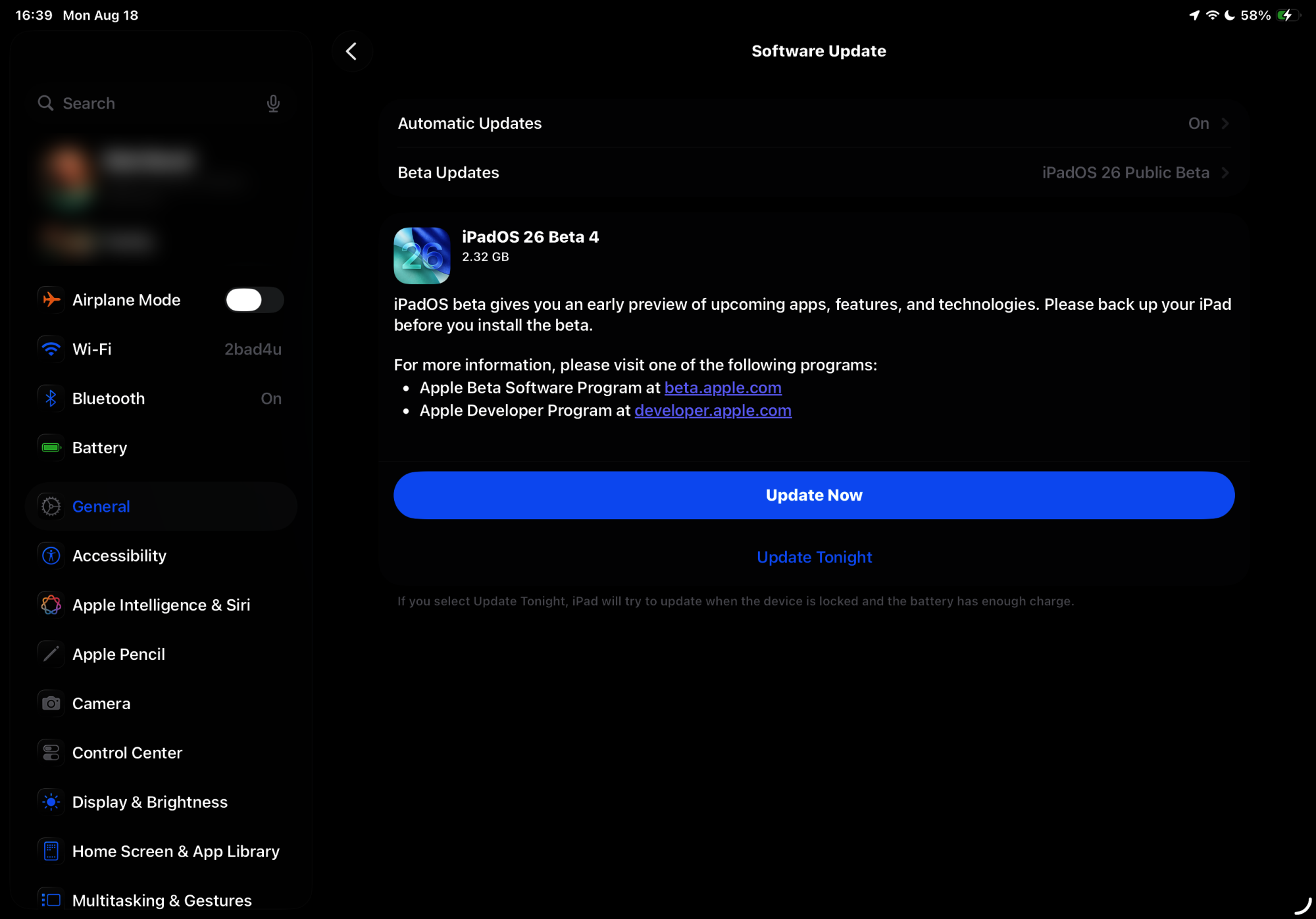Toggle the Airplane Mode switch

pos(254,300)
